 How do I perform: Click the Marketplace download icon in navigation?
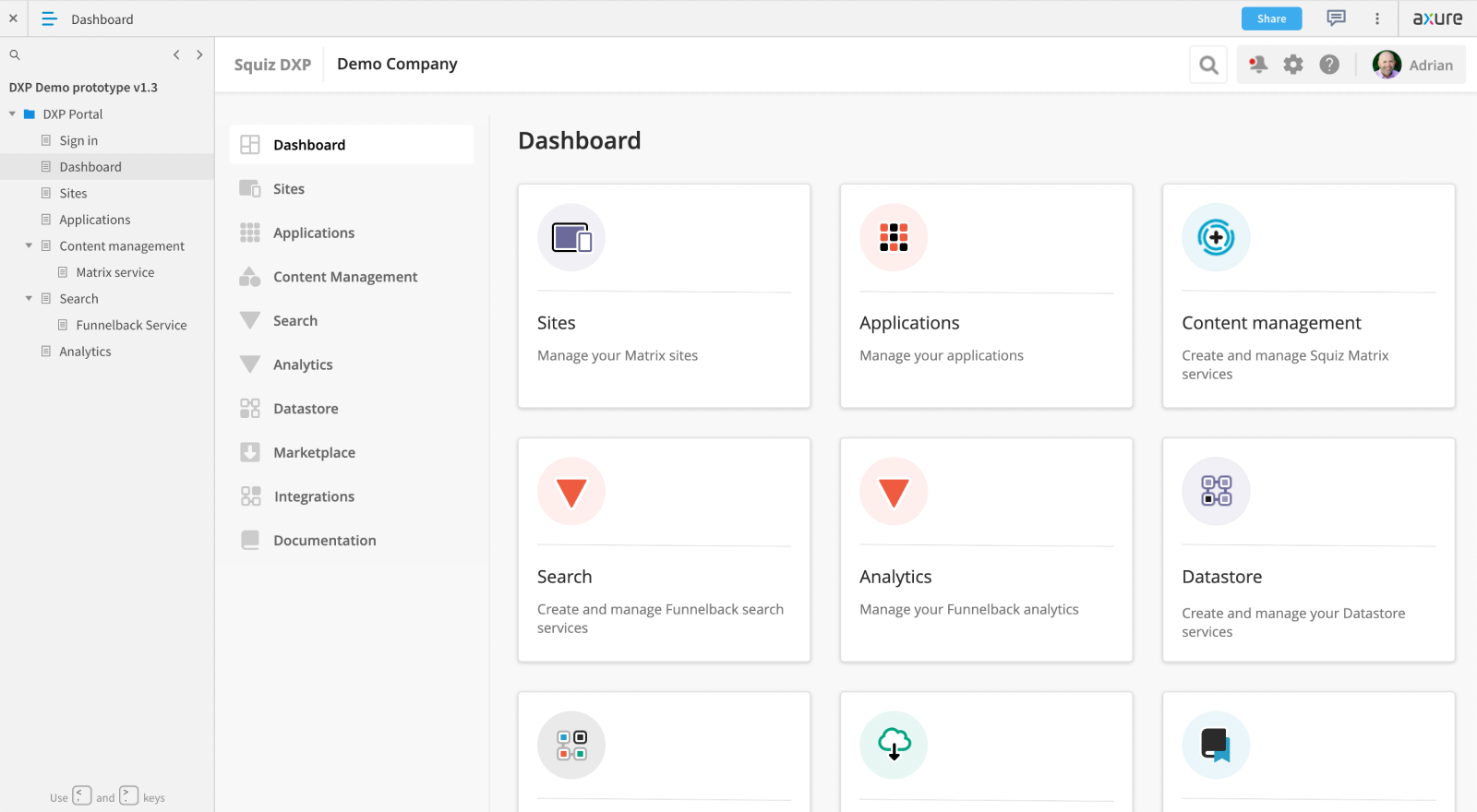pos(250,452)
